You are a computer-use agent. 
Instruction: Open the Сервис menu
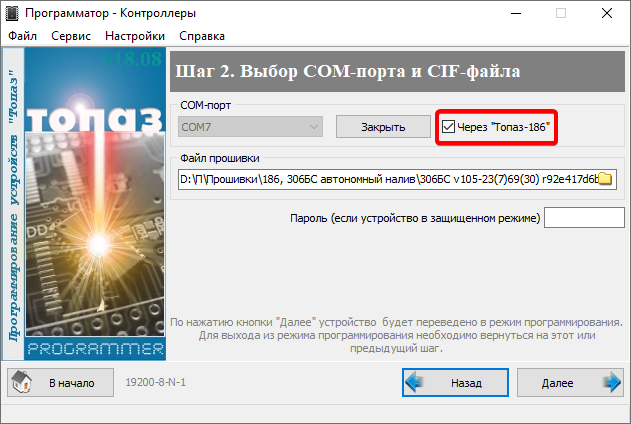[71, 36]
